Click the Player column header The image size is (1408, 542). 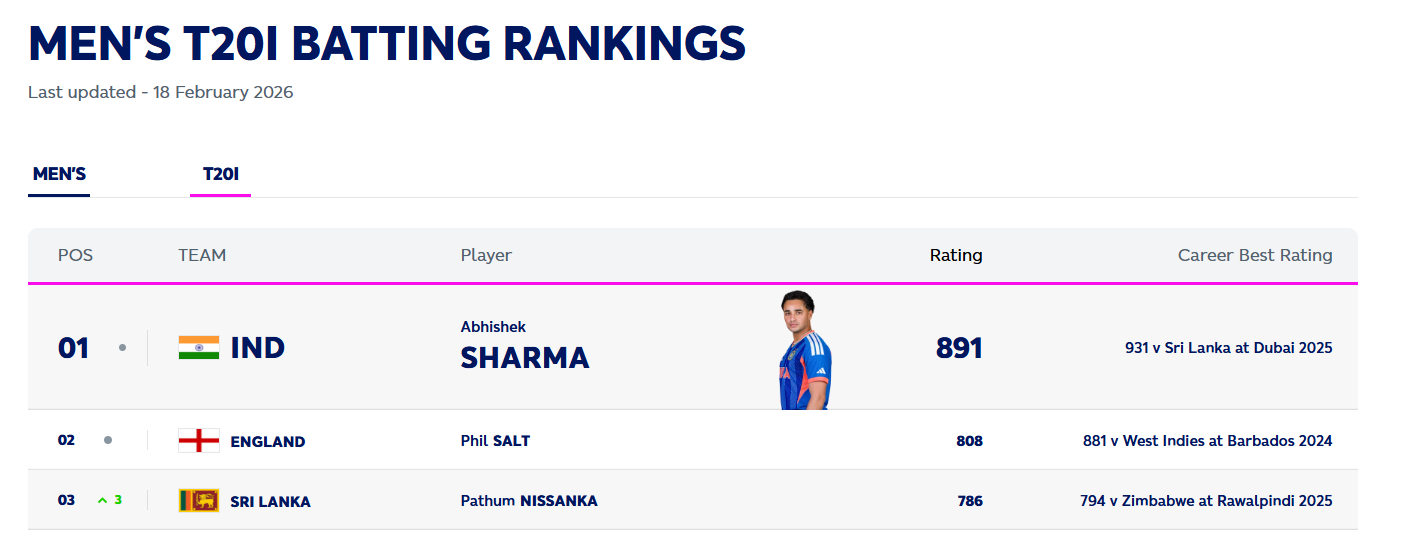pos(486,255)
